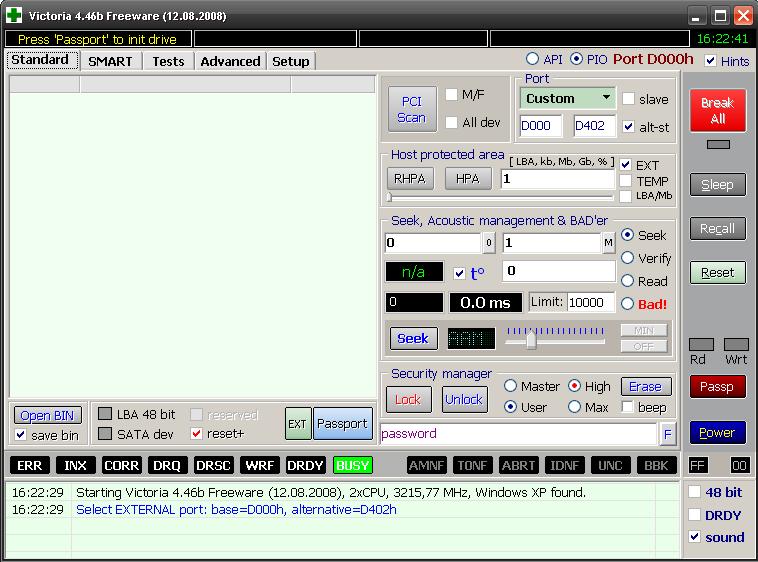Adjust the AAM acoustic management slider
Viewport: 758px width, 562px height.
(531, 341)
